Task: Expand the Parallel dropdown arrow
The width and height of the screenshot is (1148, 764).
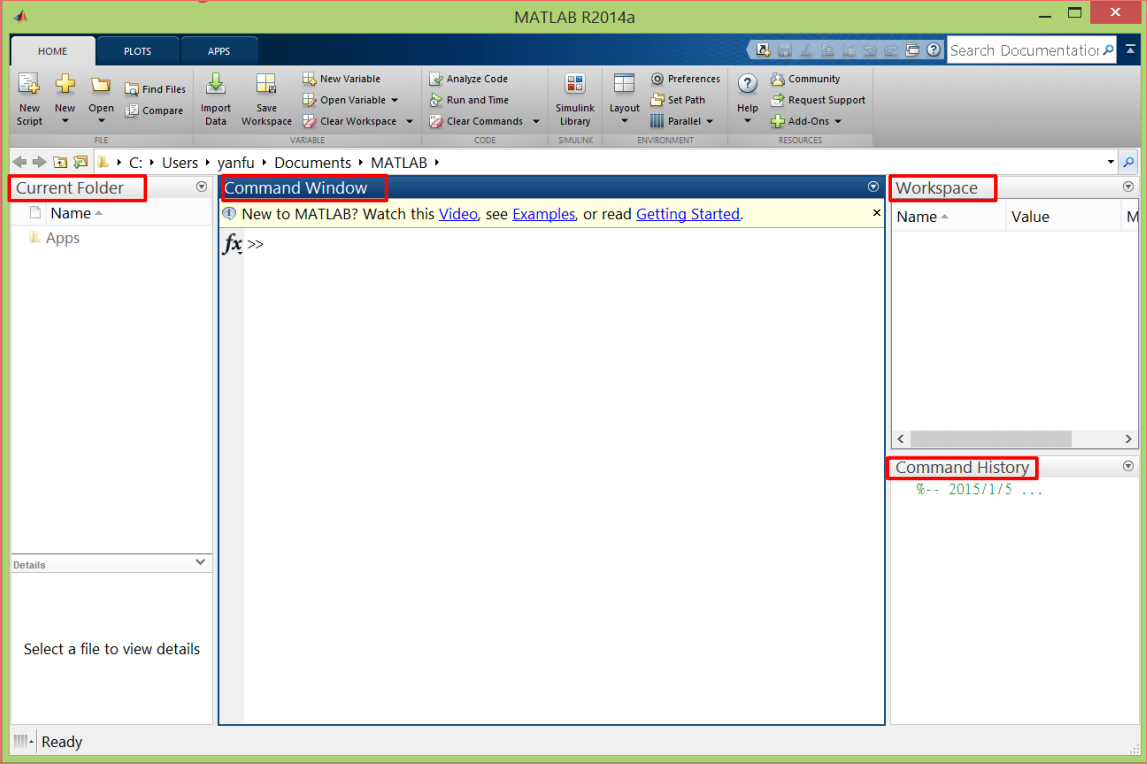Action: click(x=709, y=121)
